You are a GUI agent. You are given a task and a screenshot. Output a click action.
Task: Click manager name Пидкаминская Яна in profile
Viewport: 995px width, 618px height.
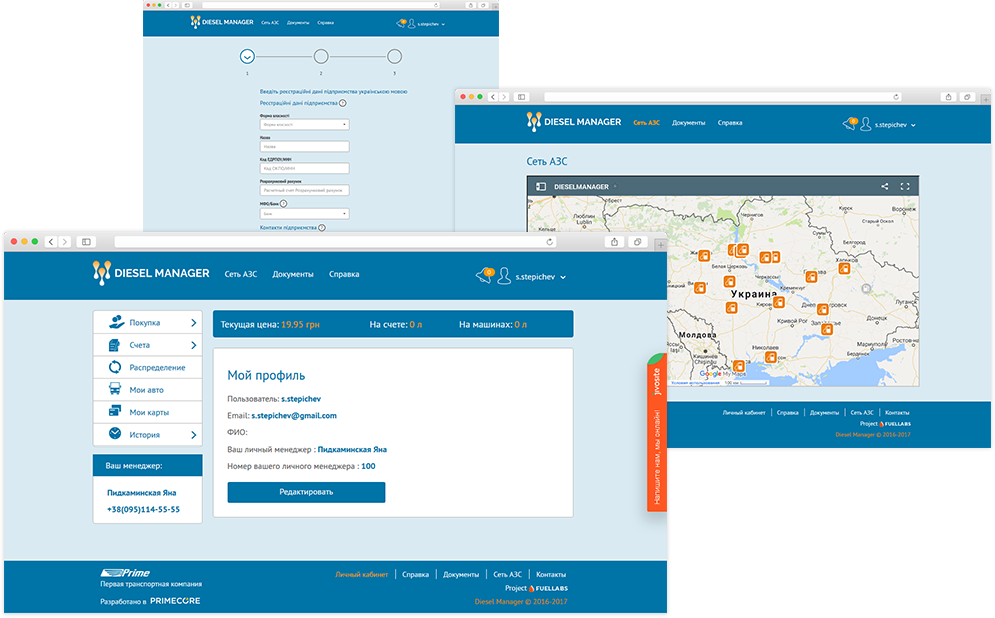[352, 449]
